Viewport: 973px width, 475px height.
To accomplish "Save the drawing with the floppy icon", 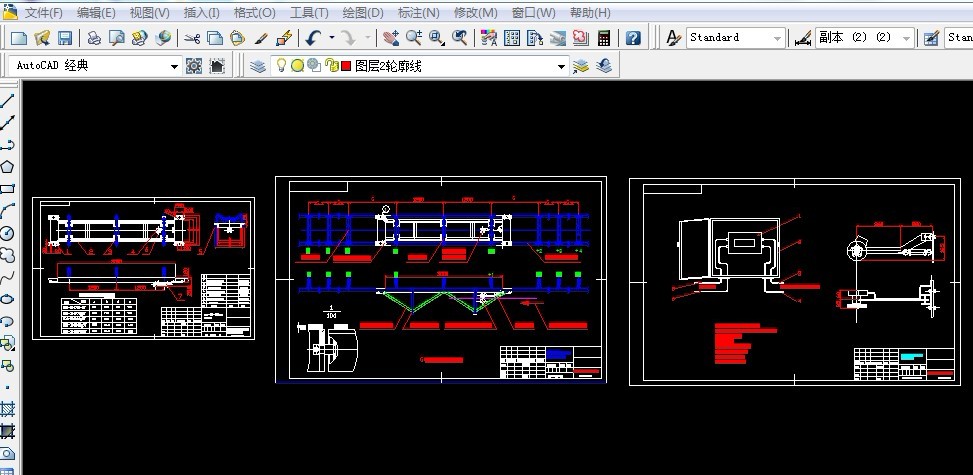I will (65, 38).
